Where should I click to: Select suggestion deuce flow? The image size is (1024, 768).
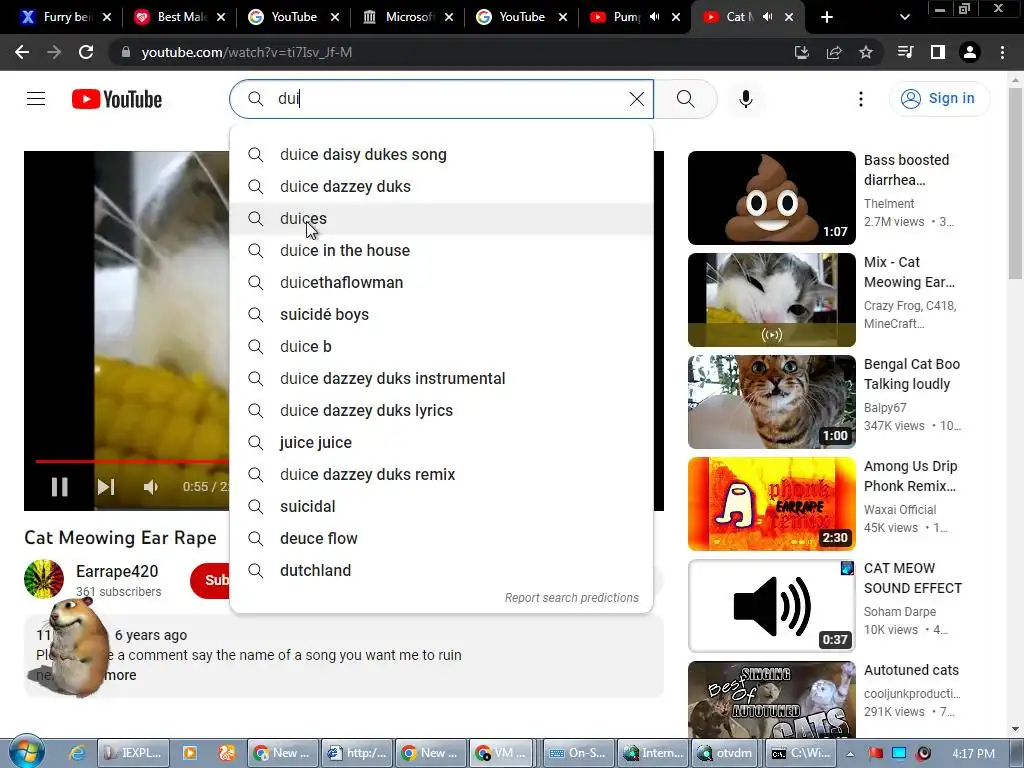click(441, 538)
